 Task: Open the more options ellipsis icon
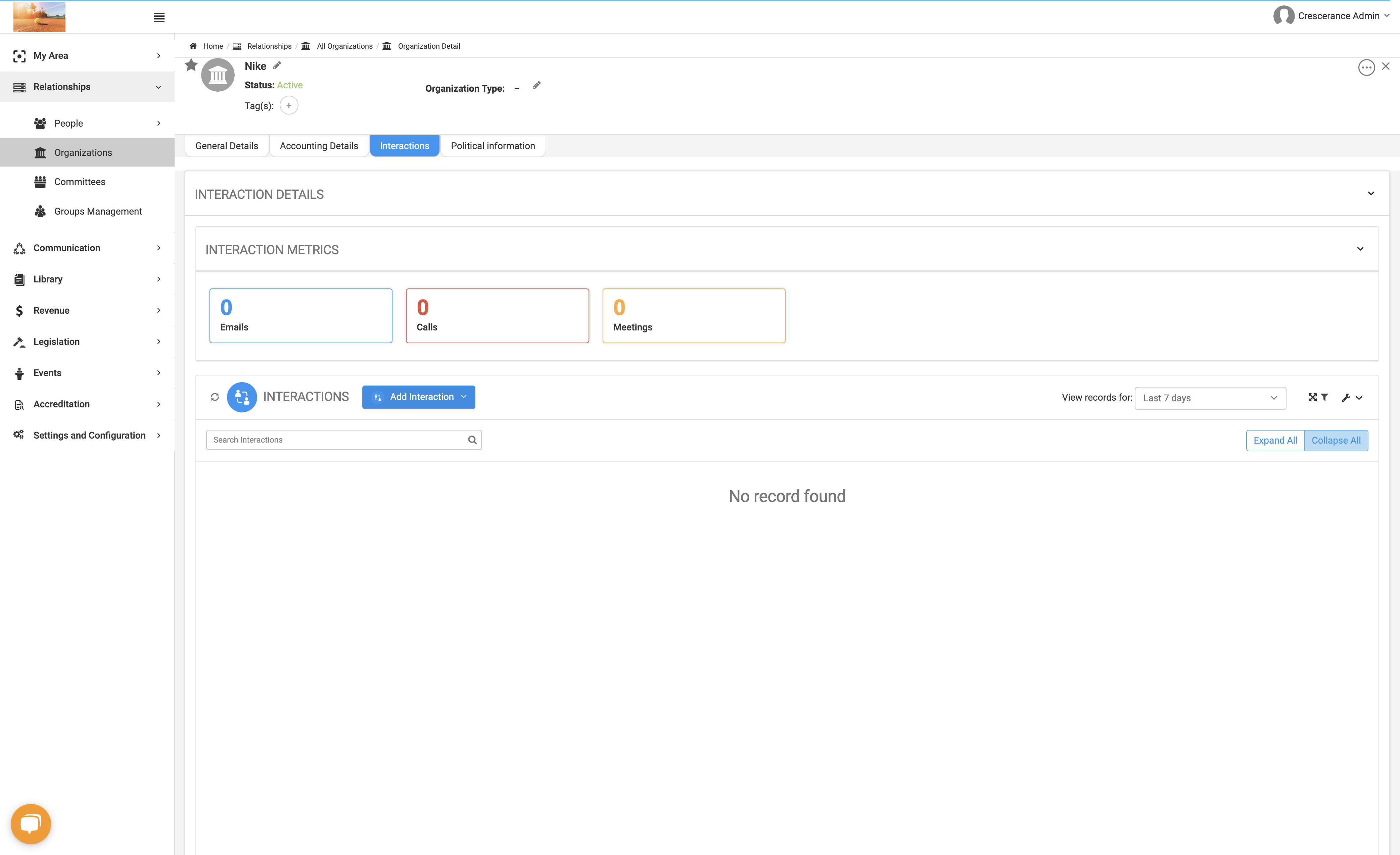click(1366, 67)
